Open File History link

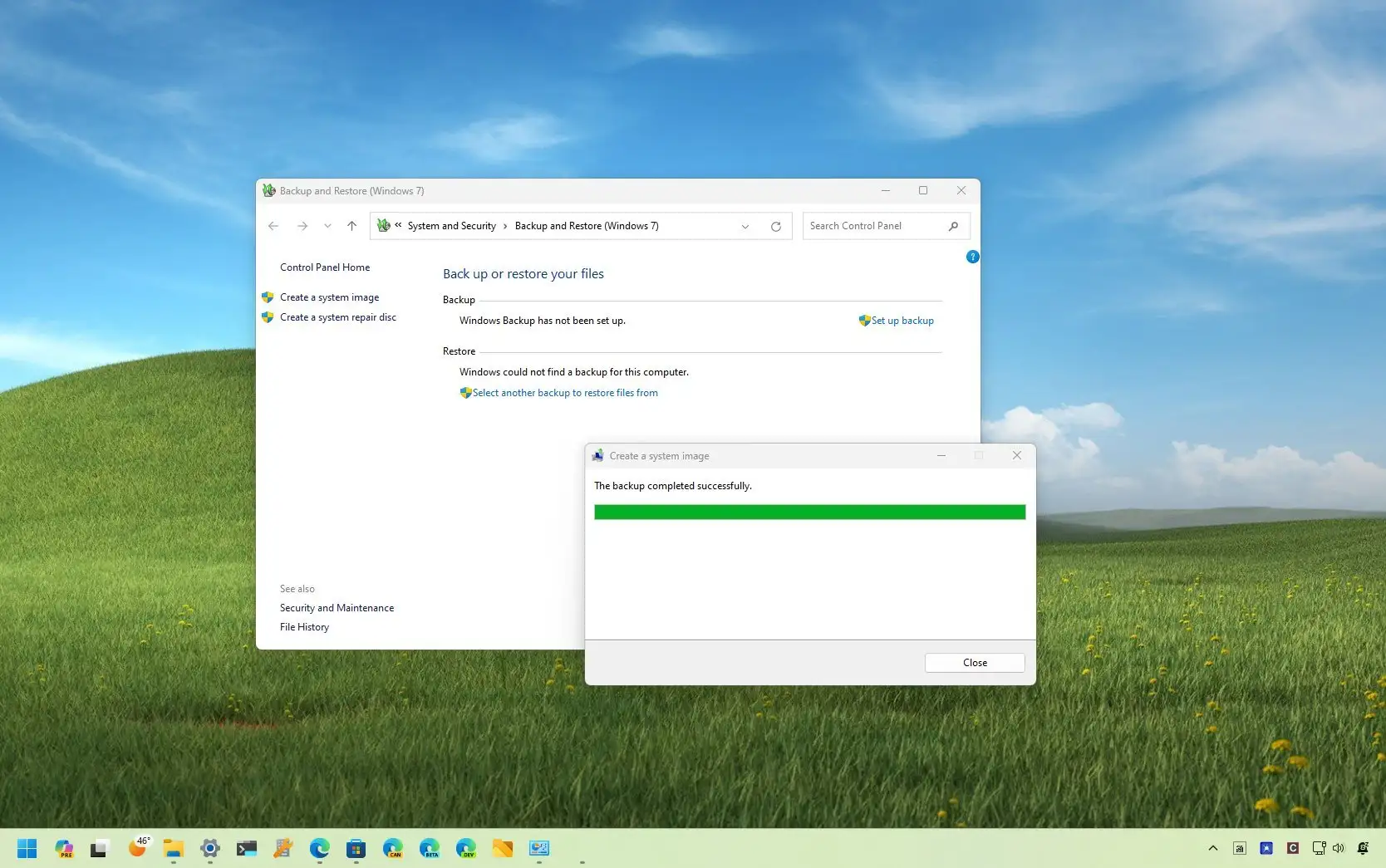point(304,627)
